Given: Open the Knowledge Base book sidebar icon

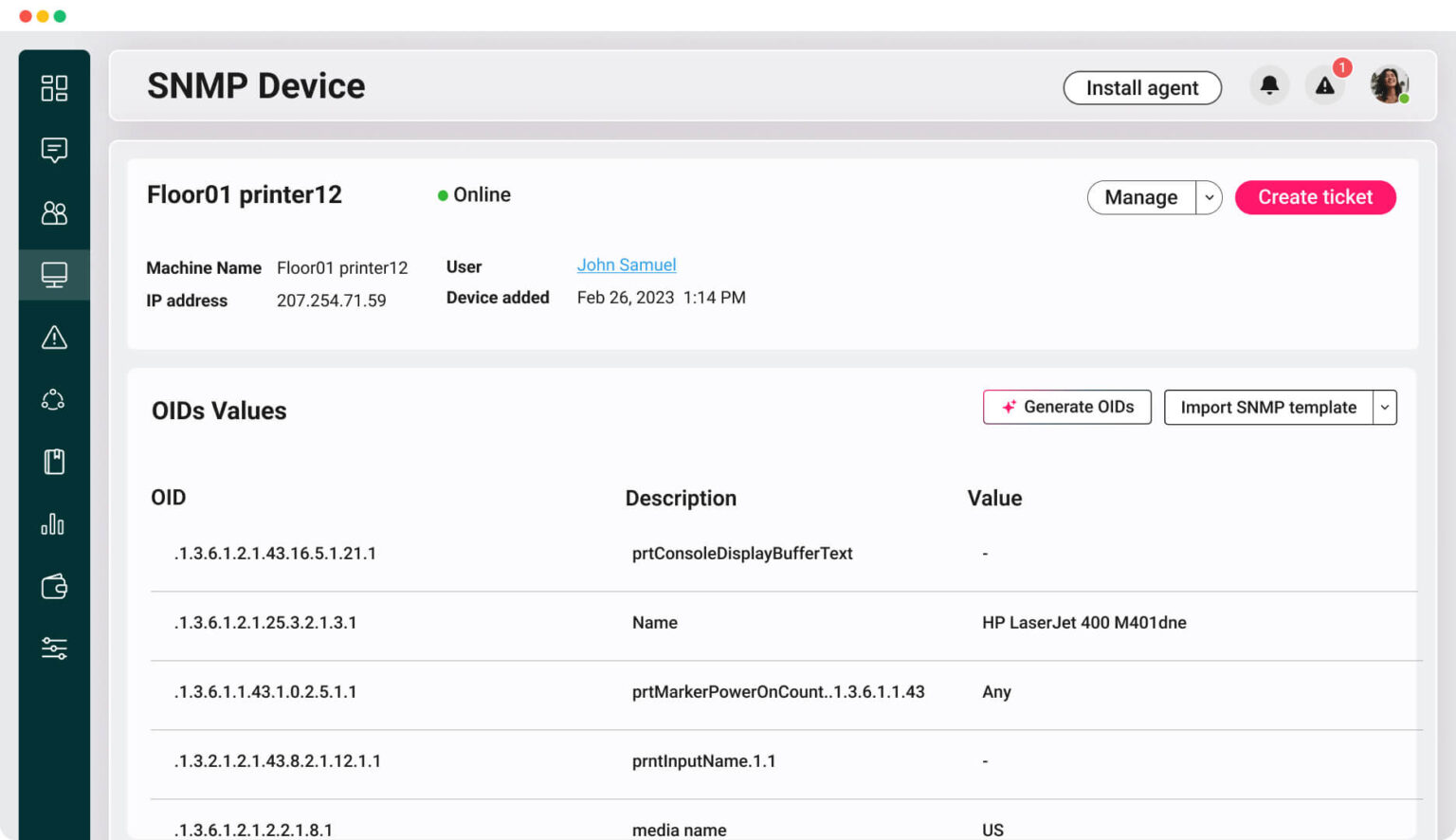Looking at the screenshot, I should pyautogui.click(x=54, y=462).
